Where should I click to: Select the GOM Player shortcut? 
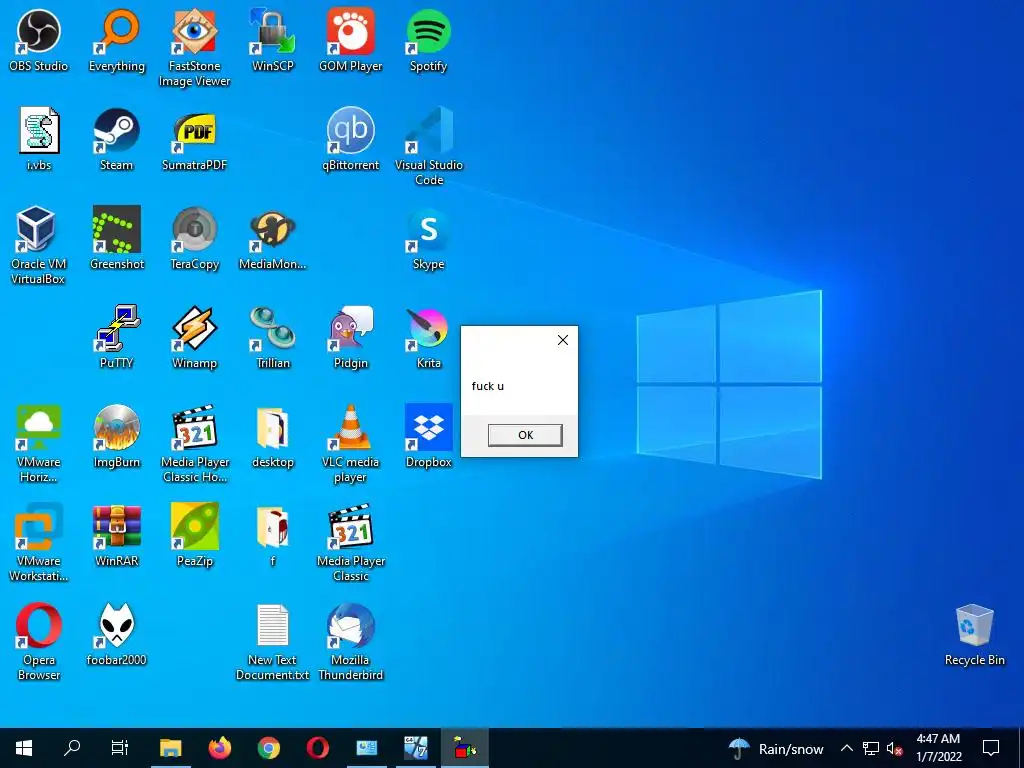point(351,40)
